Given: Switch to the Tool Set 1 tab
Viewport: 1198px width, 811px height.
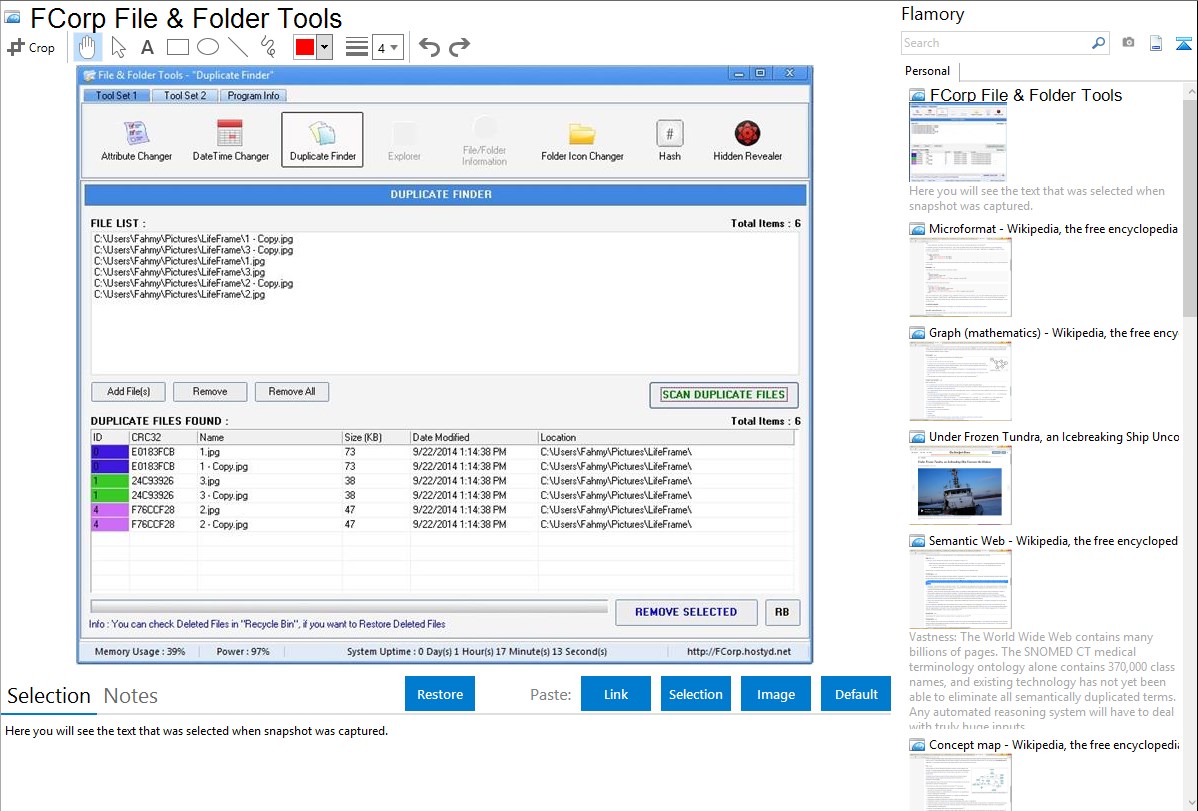Looking at the screenshot, I should tap(117, 96).
